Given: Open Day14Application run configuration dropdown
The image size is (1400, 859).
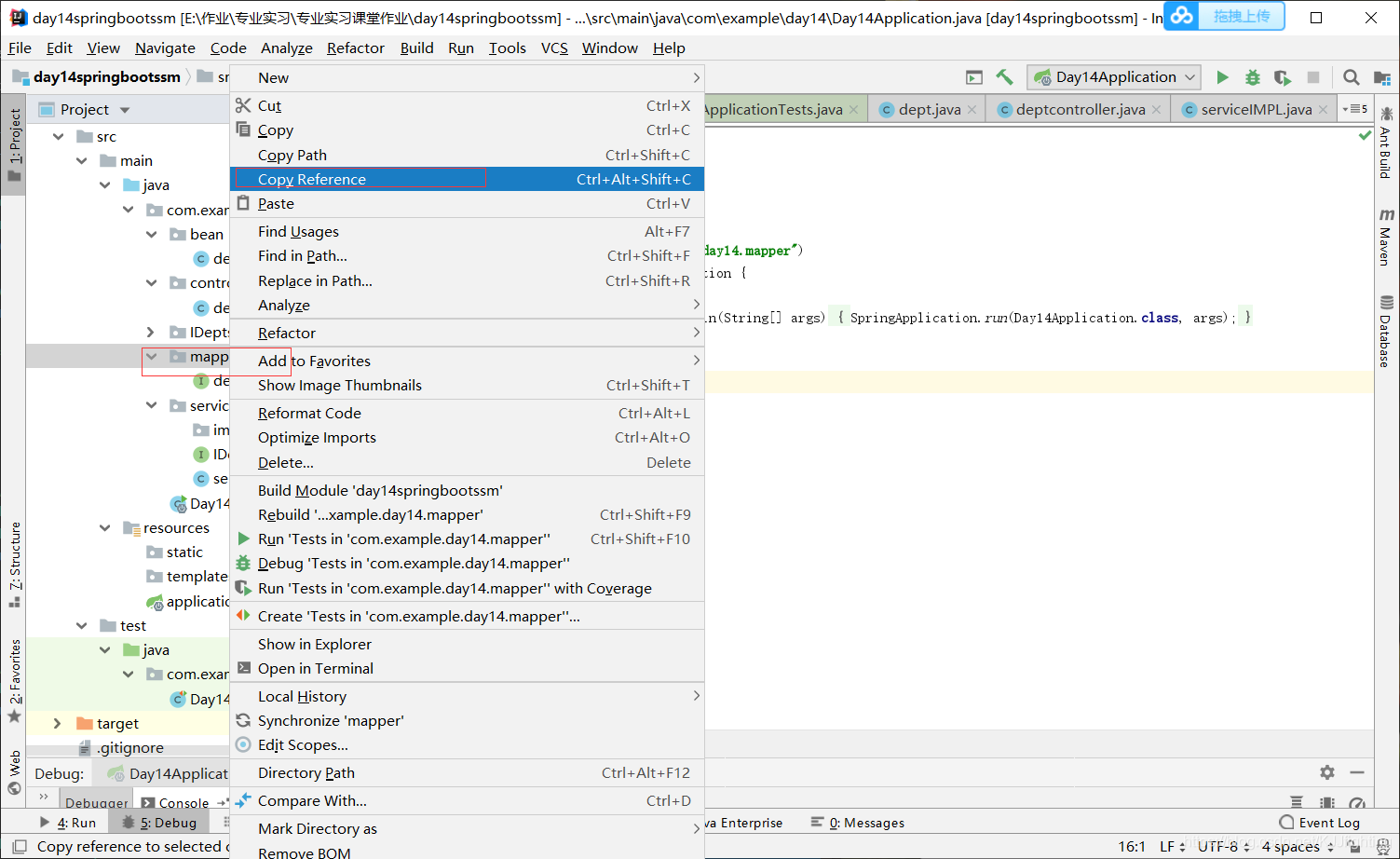Looking at the screenshot, I should 1114,77.
